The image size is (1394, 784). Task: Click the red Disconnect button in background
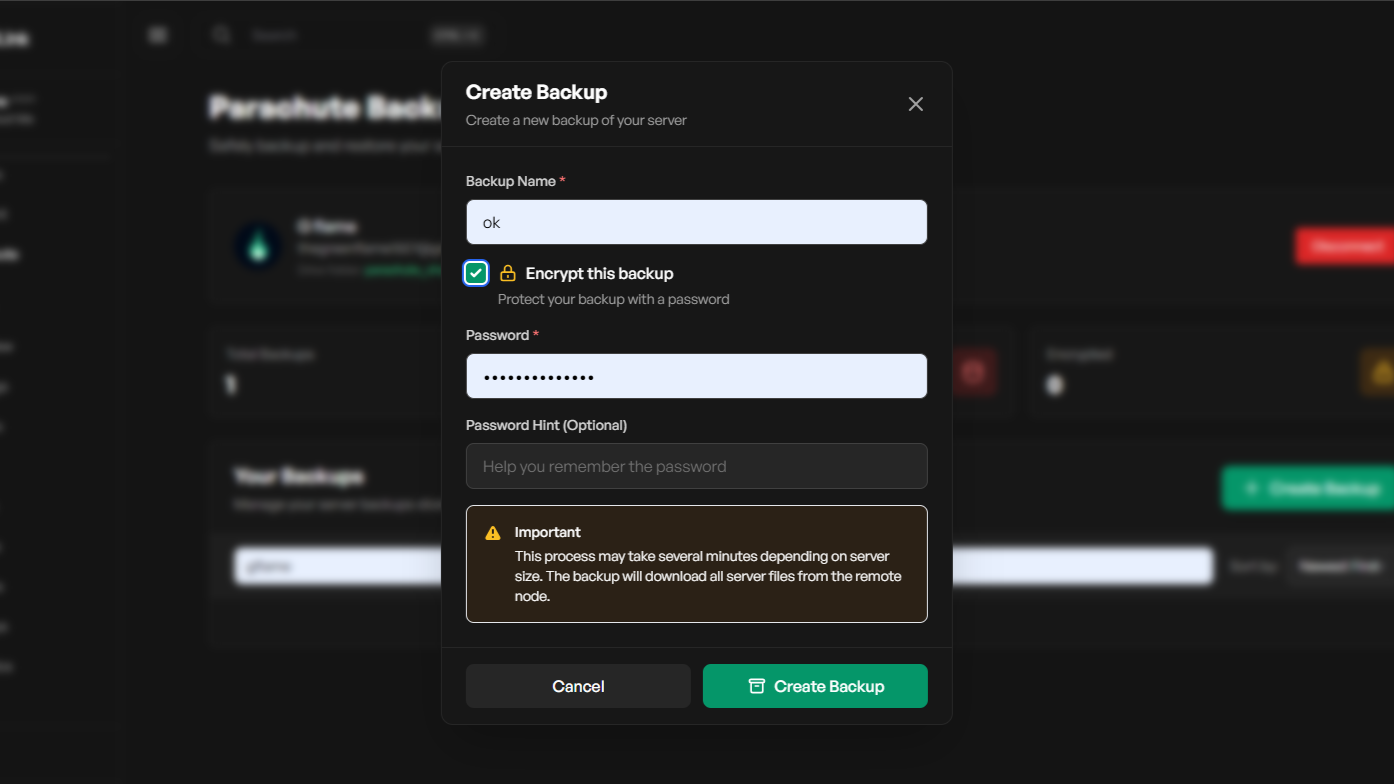click(1344, 246)
